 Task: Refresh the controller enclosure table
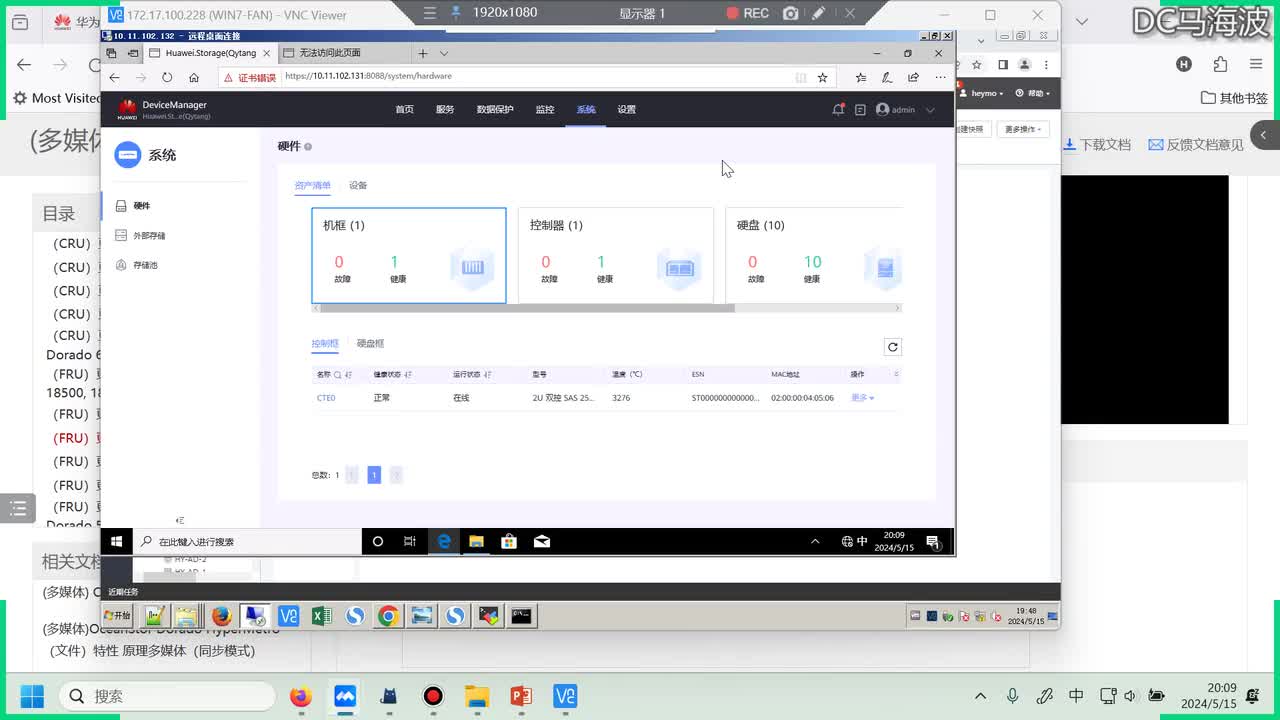click(893, 347)
